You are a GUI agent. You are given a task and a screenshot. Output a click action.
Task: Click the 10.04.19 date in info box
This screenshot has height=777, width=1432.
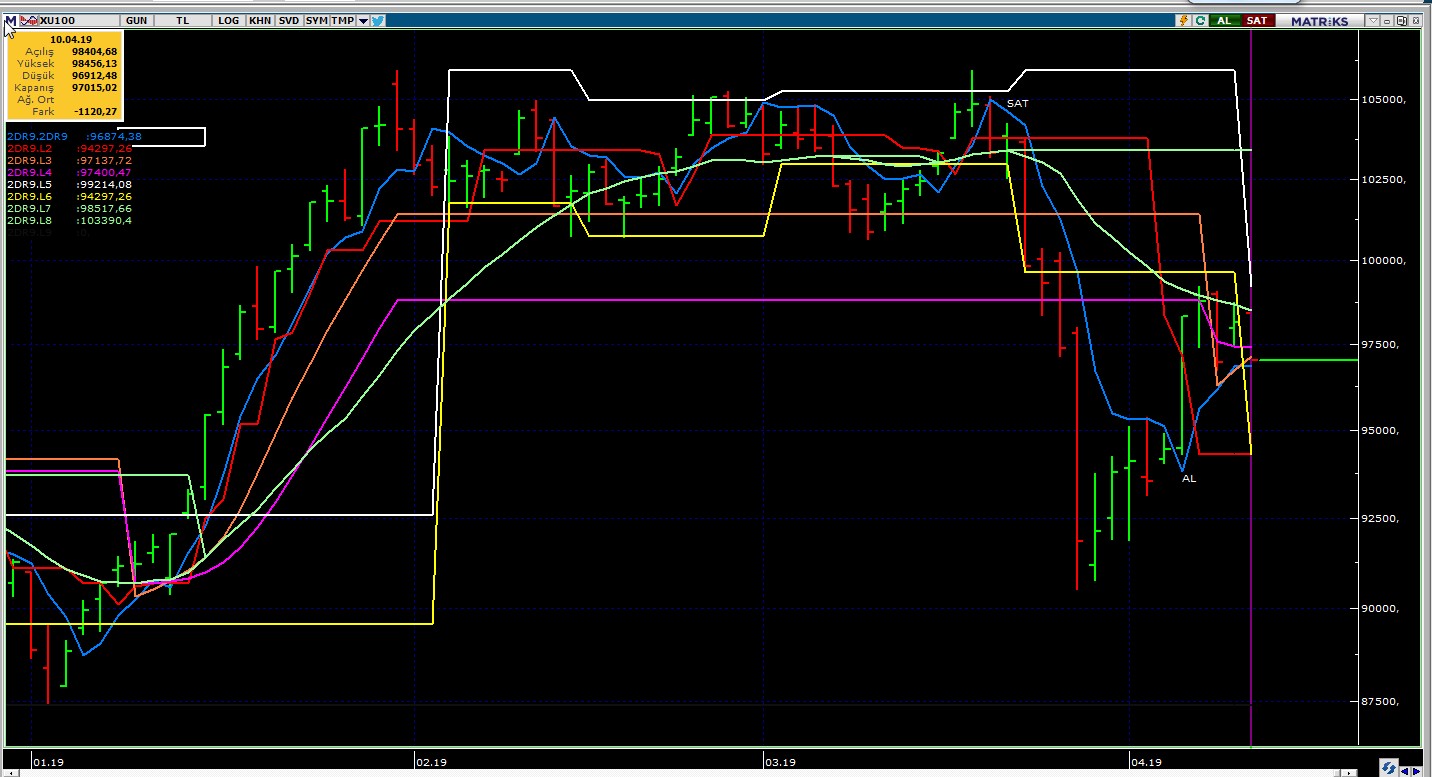point(70,39)
